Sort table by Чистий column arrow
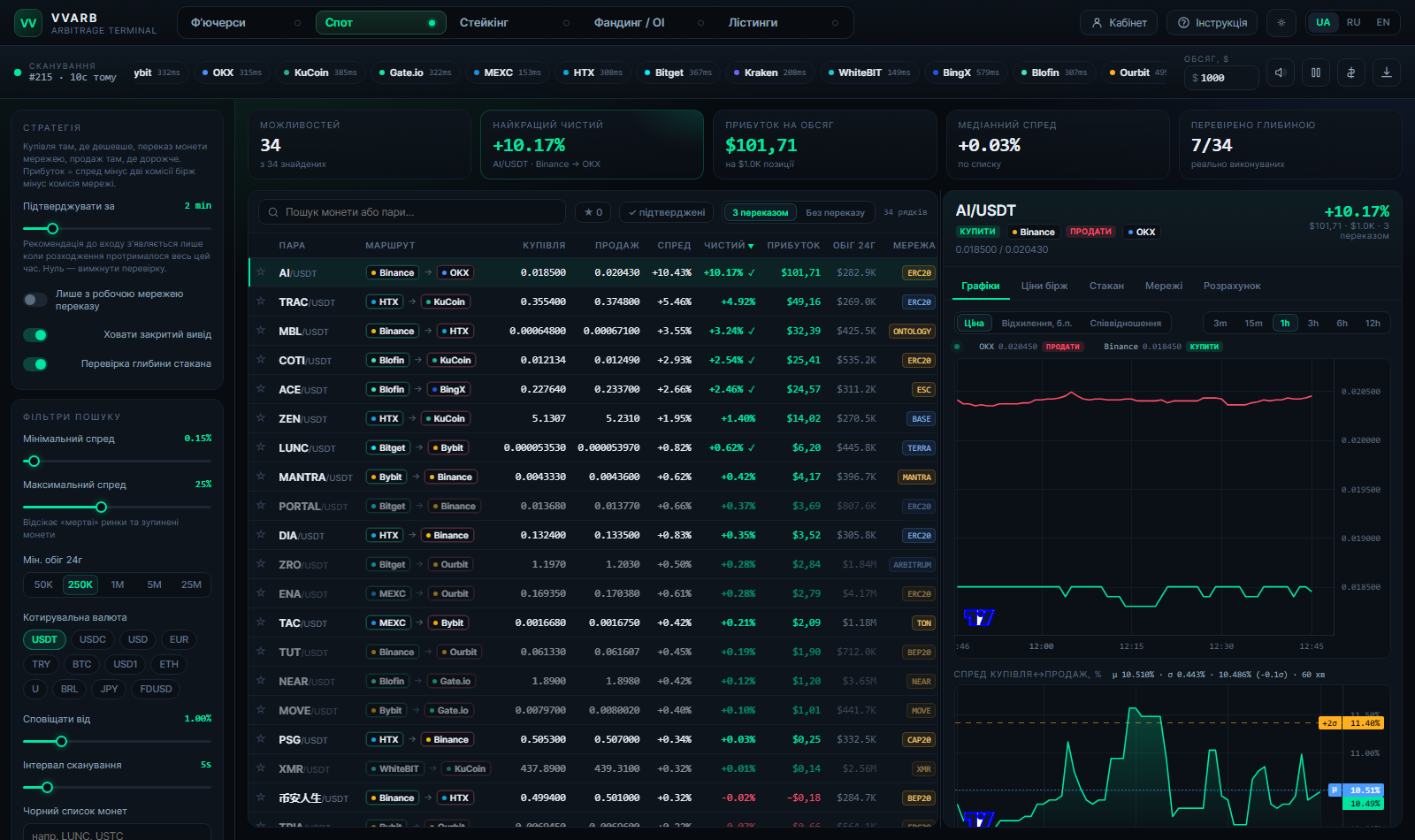This screenshot has width=1415, height=840. [751, 246]
